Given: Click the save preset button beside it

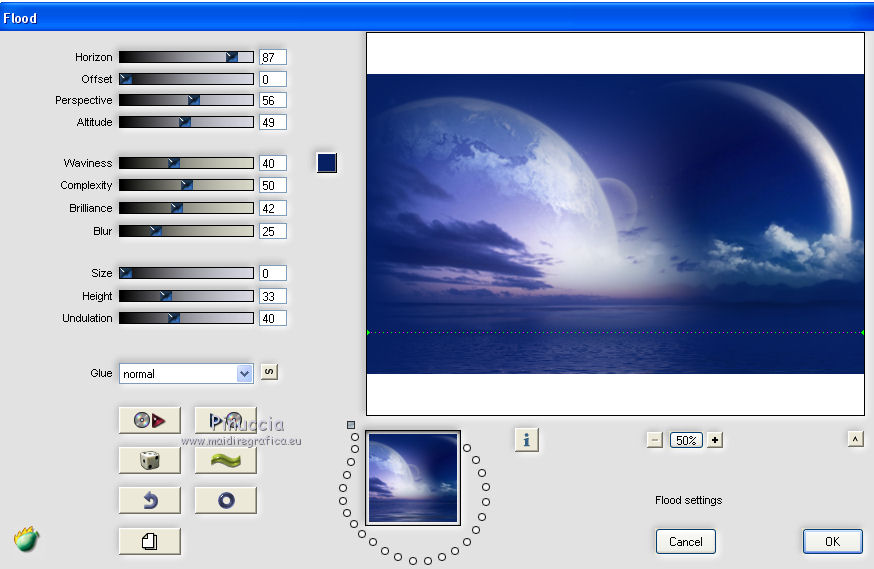Looking at the screenshot, I should click(226, 420).
